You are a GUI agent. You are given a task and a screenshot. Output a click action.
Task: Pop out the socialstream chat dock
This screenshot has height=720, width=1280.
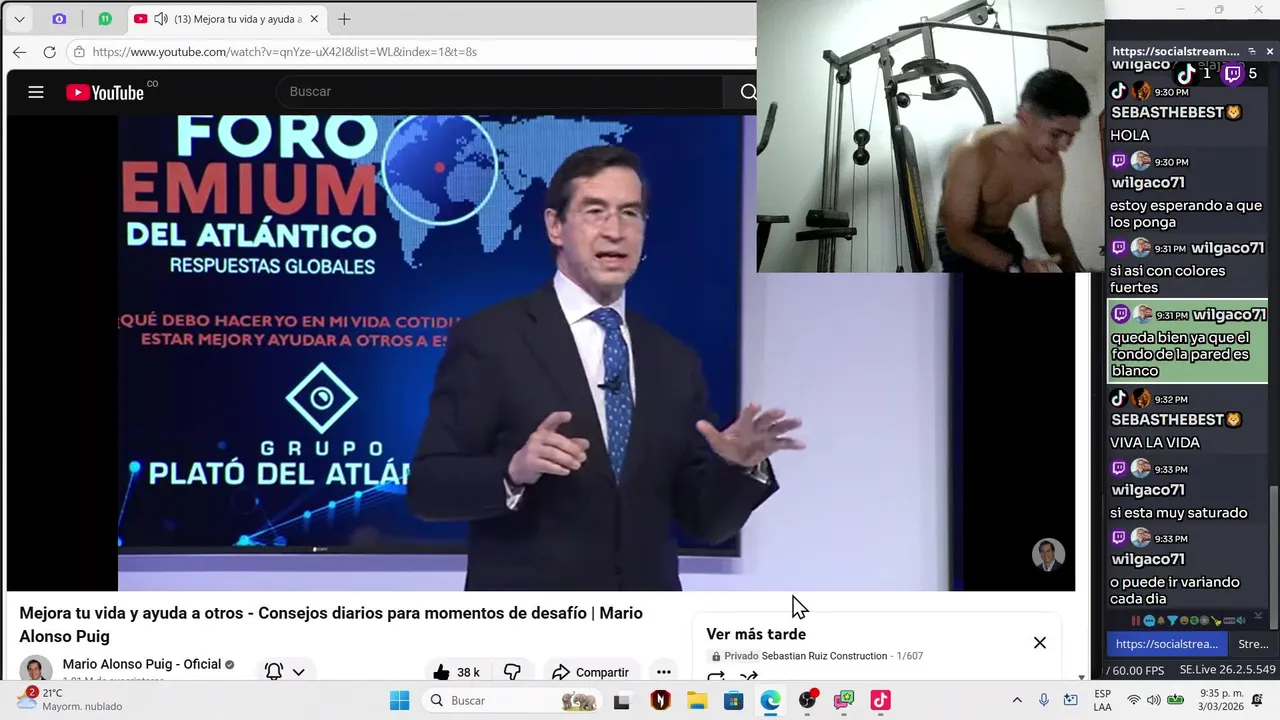pos(1252,51)
